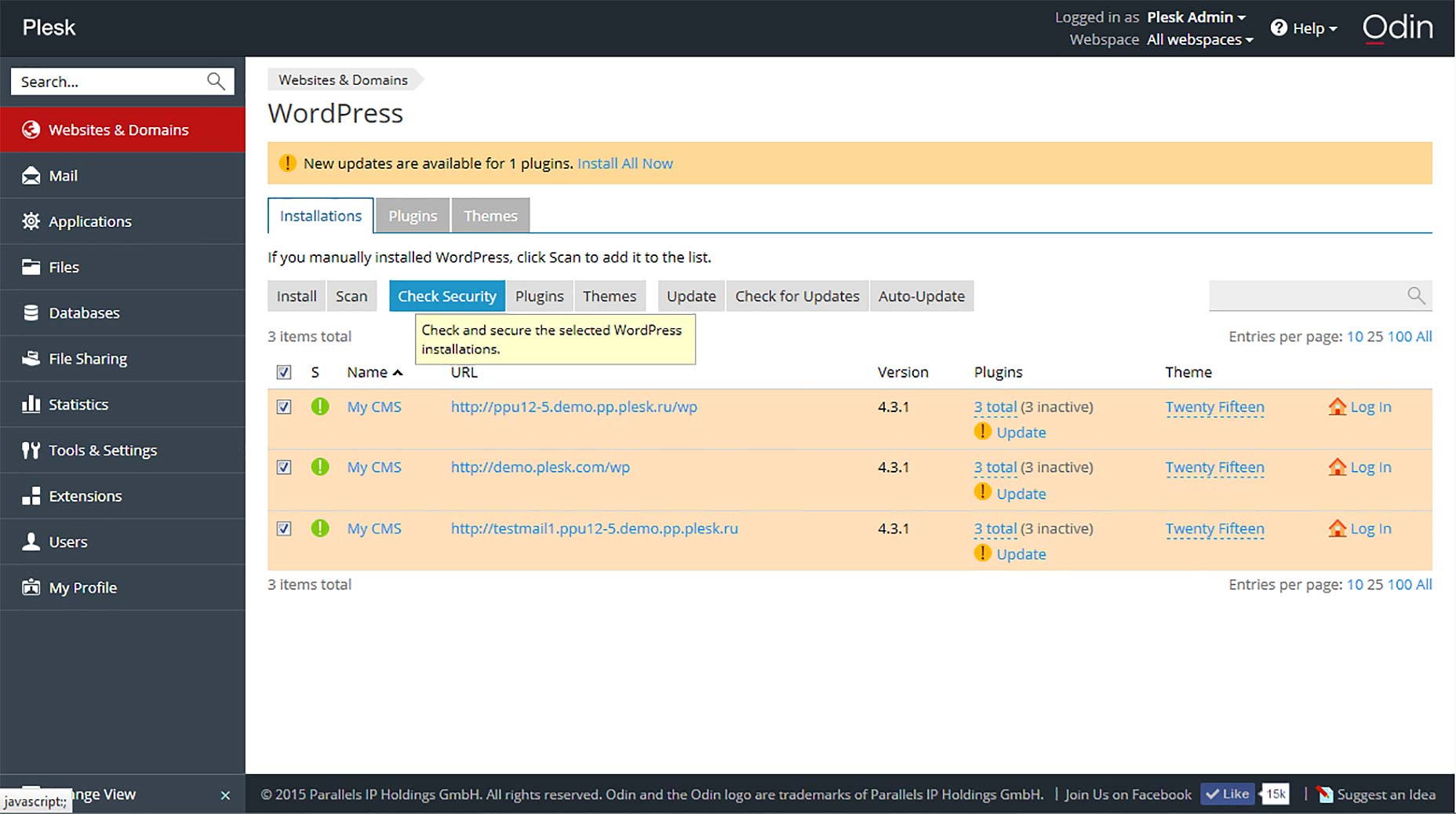Screen dimensions: 1456x814
Task: Click the Applications gear icon
Action: pyautogui.click(x=31, y=221)
